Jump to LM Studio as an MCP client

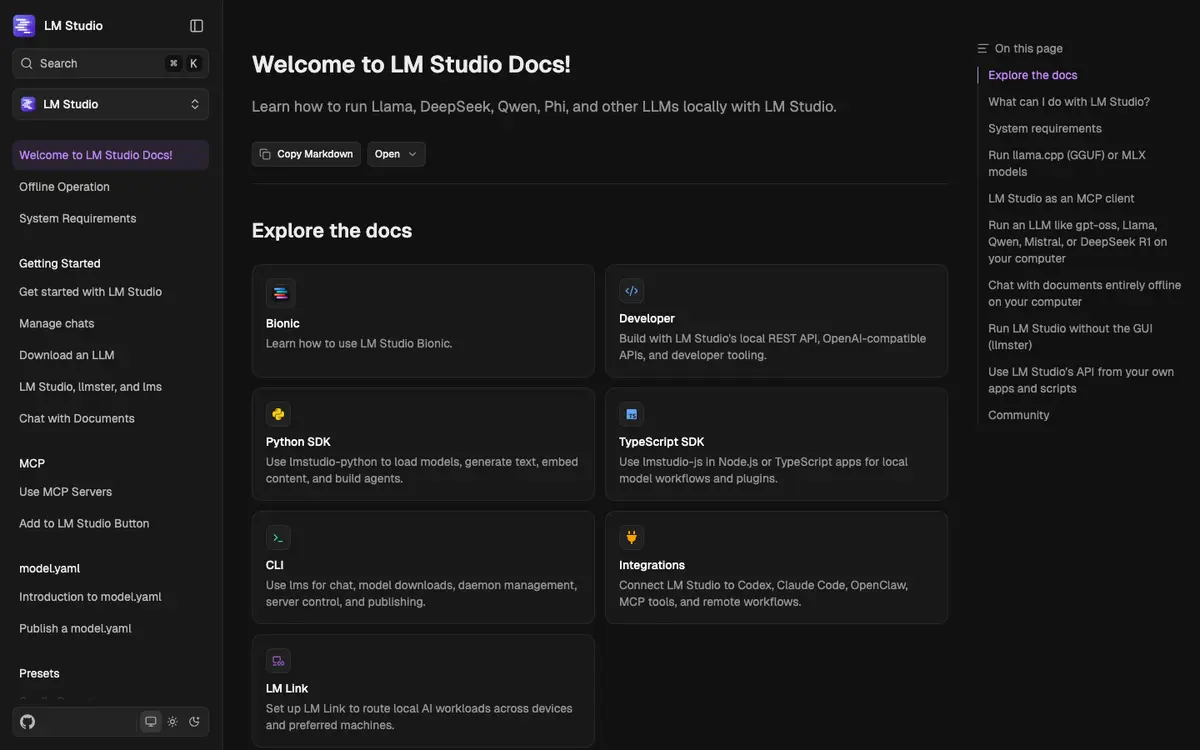[x=1061, y=198]
